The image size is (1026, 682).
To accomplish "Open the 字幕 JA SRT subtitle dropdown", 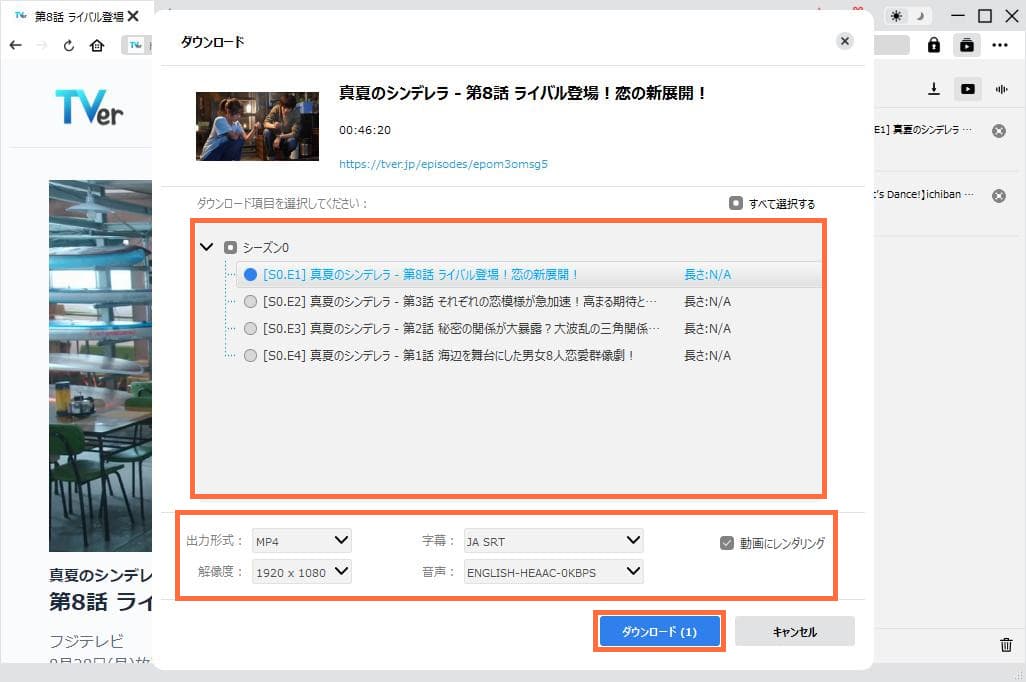I will [x=552, y=541].
